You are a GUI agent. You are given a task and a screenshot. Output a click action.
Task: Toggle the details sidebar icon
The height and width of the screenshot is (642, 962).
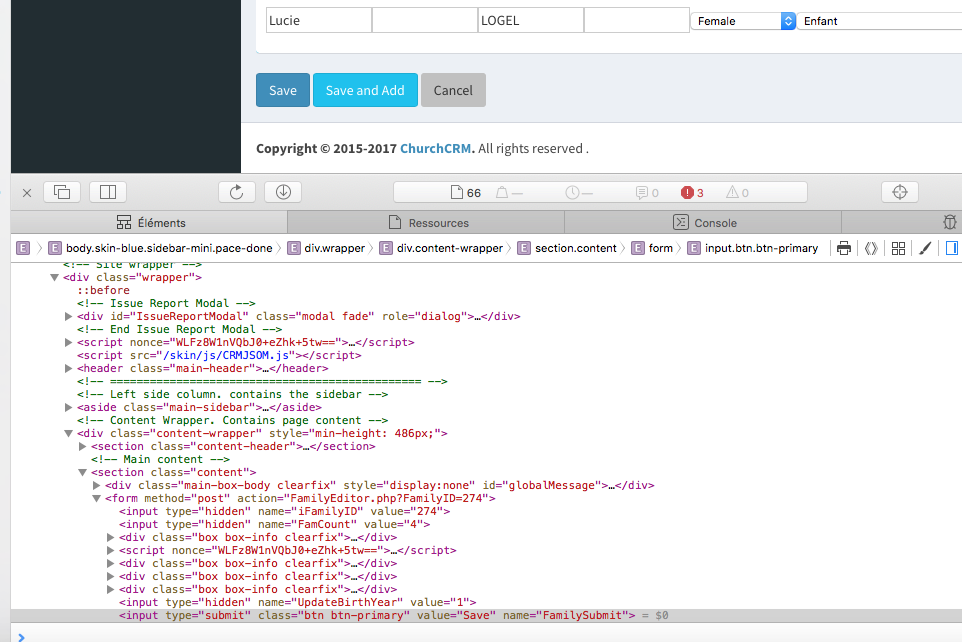pos(952,248)
